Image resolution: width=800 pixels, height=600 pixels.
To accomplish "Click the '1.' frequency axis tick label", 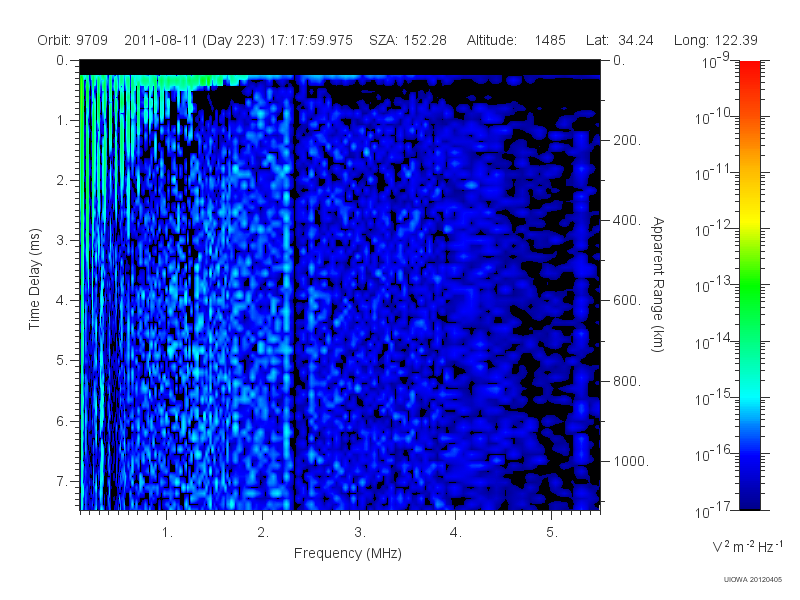I will [x=167, y=533].
